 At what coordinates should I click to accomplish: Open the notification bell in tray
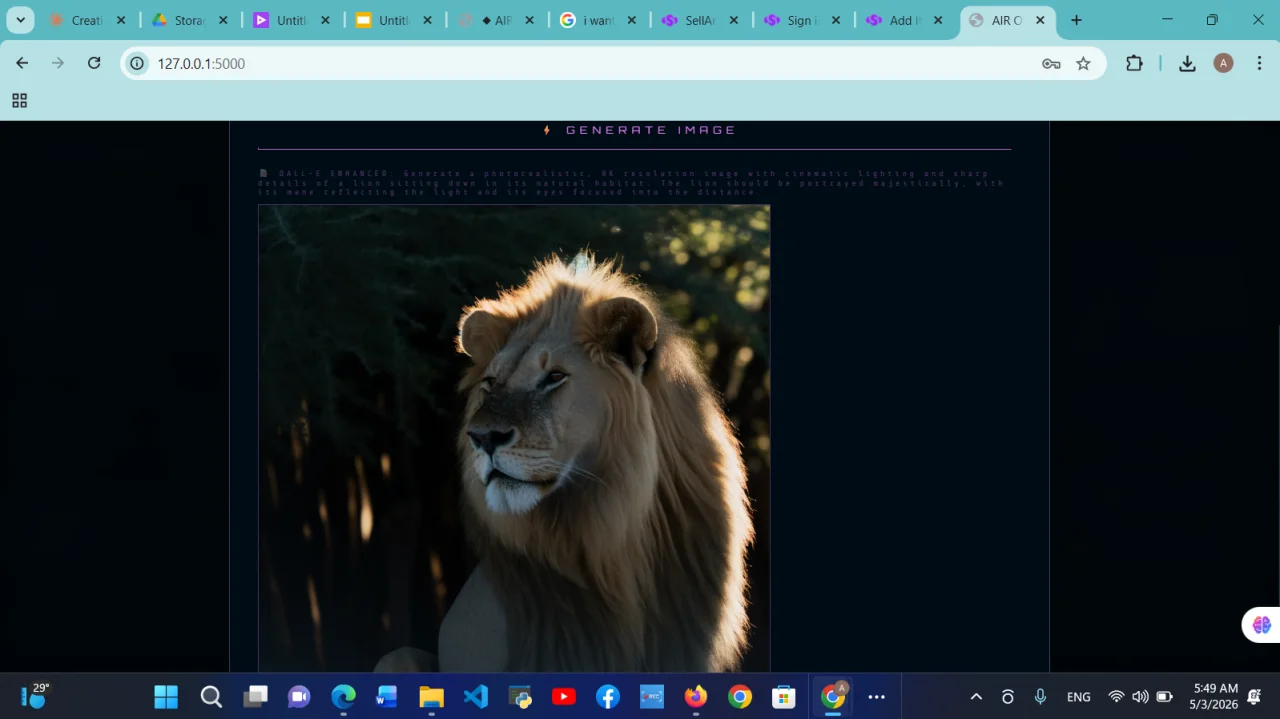click(x=1254, y=697)
